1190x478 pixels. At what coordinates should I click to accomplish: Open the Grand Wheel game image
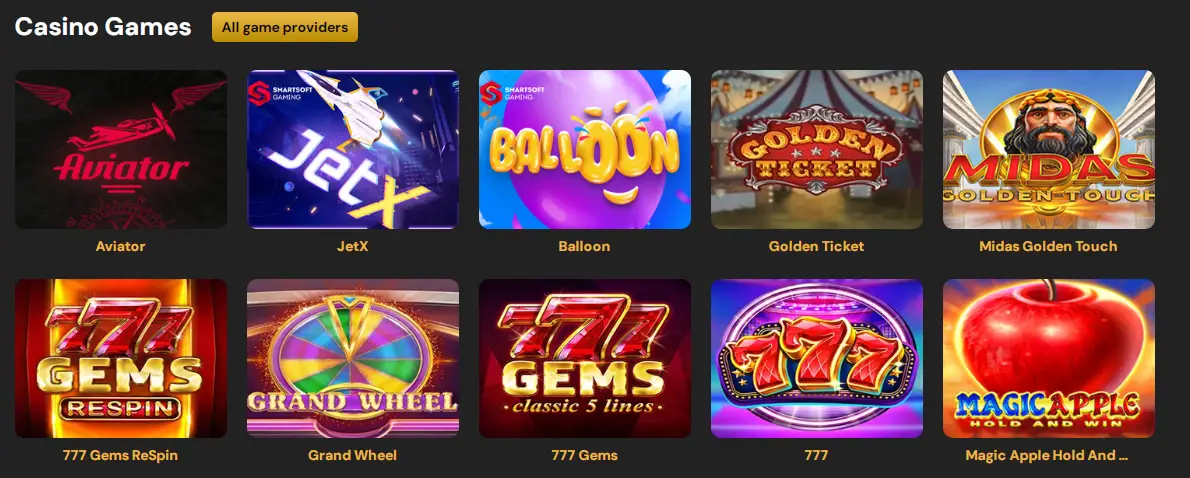[x=353, y=358]
